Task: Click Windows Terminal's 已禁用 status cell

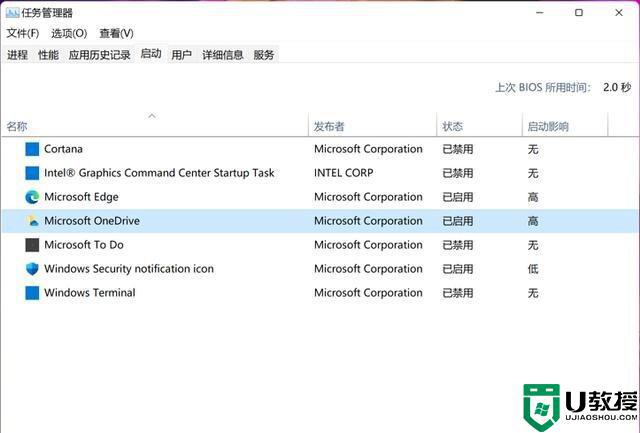Action: click(x=458, y=293)
